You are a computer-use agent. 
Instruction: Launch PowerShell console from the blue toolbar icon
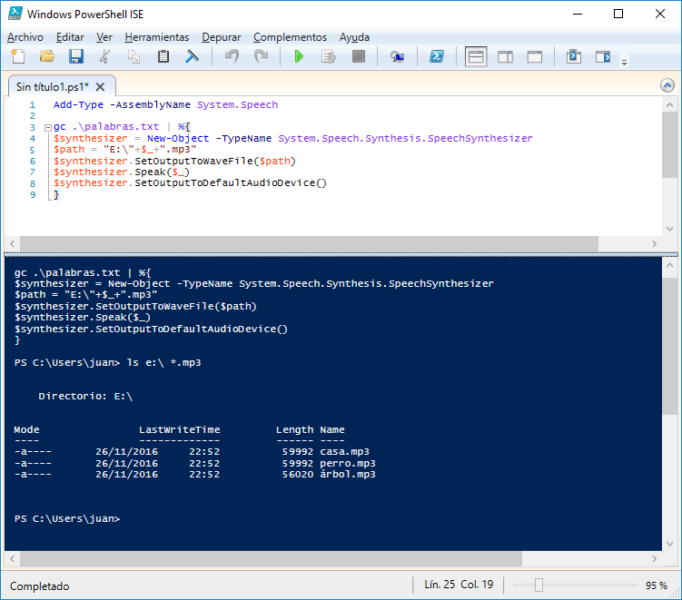pyautogui.click(x=437, y=57)
